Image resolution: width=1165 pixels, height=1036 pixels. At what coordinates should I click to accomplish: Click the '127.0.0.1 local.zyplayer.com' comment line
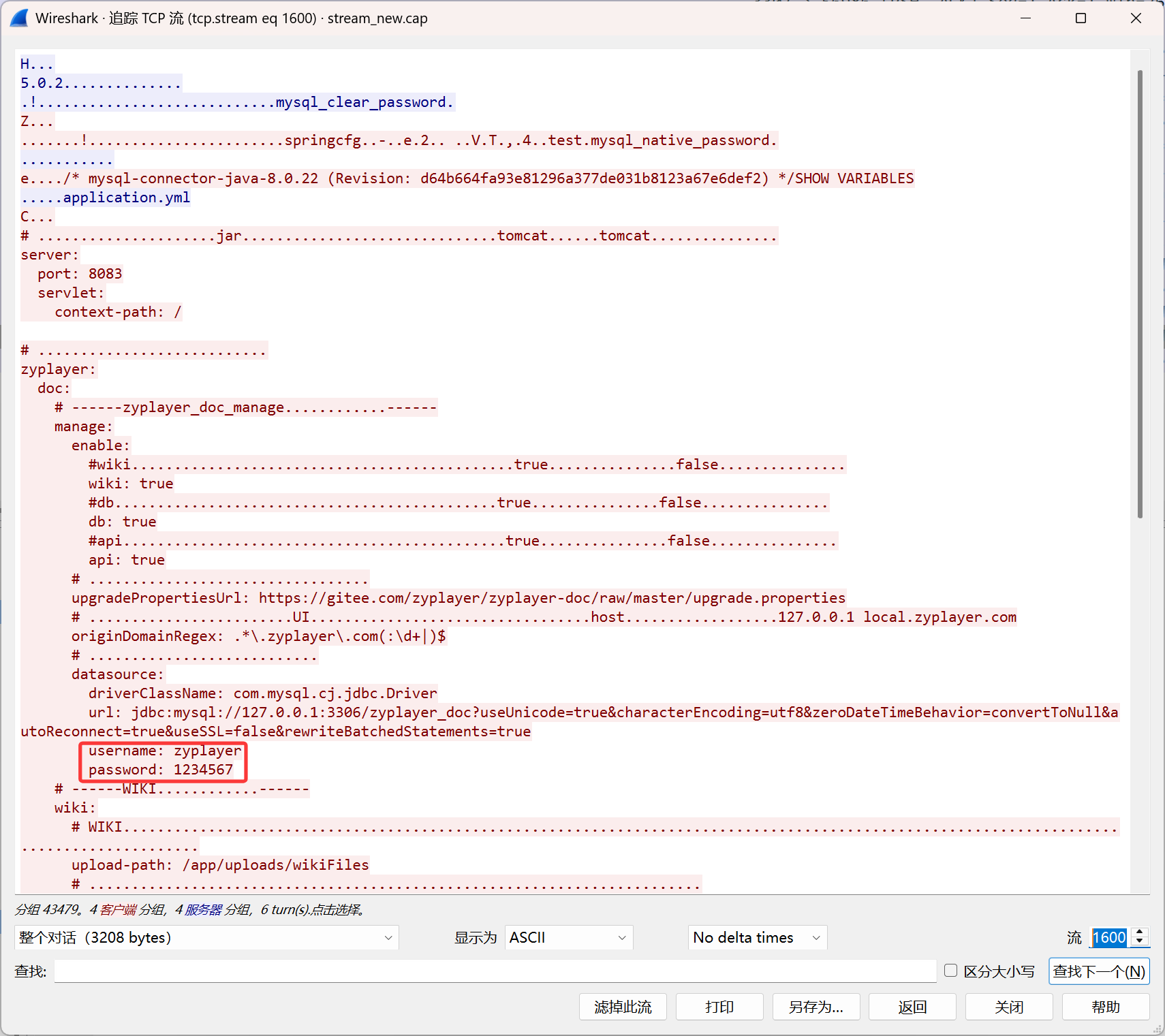(x=544, y=617)
